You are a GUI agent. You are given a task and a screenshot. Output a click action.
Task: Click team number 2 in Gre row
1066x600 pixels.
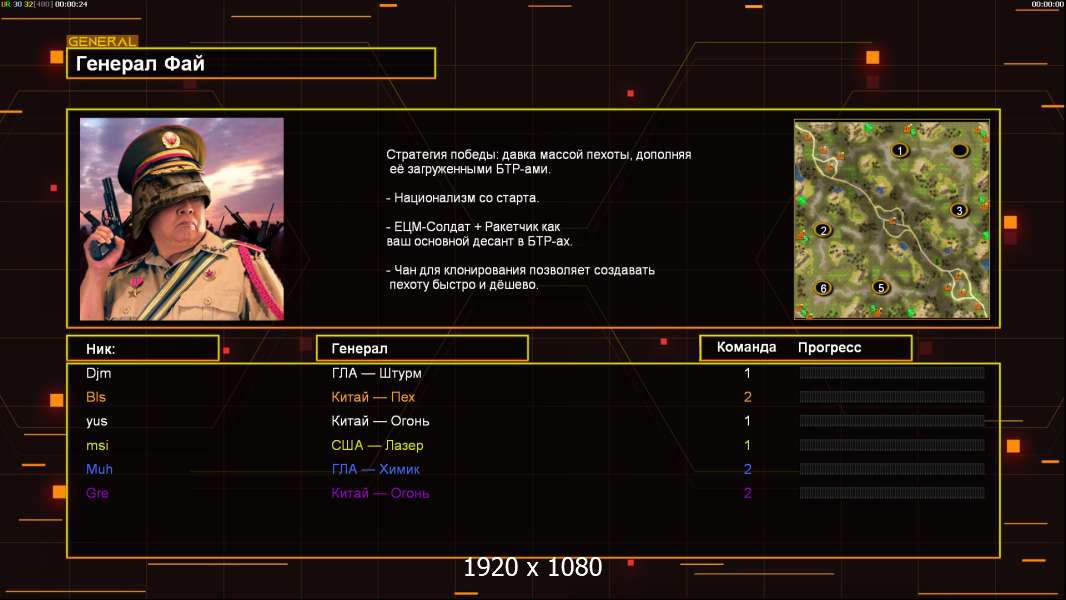pyautogui.click(x=747, y=493)
